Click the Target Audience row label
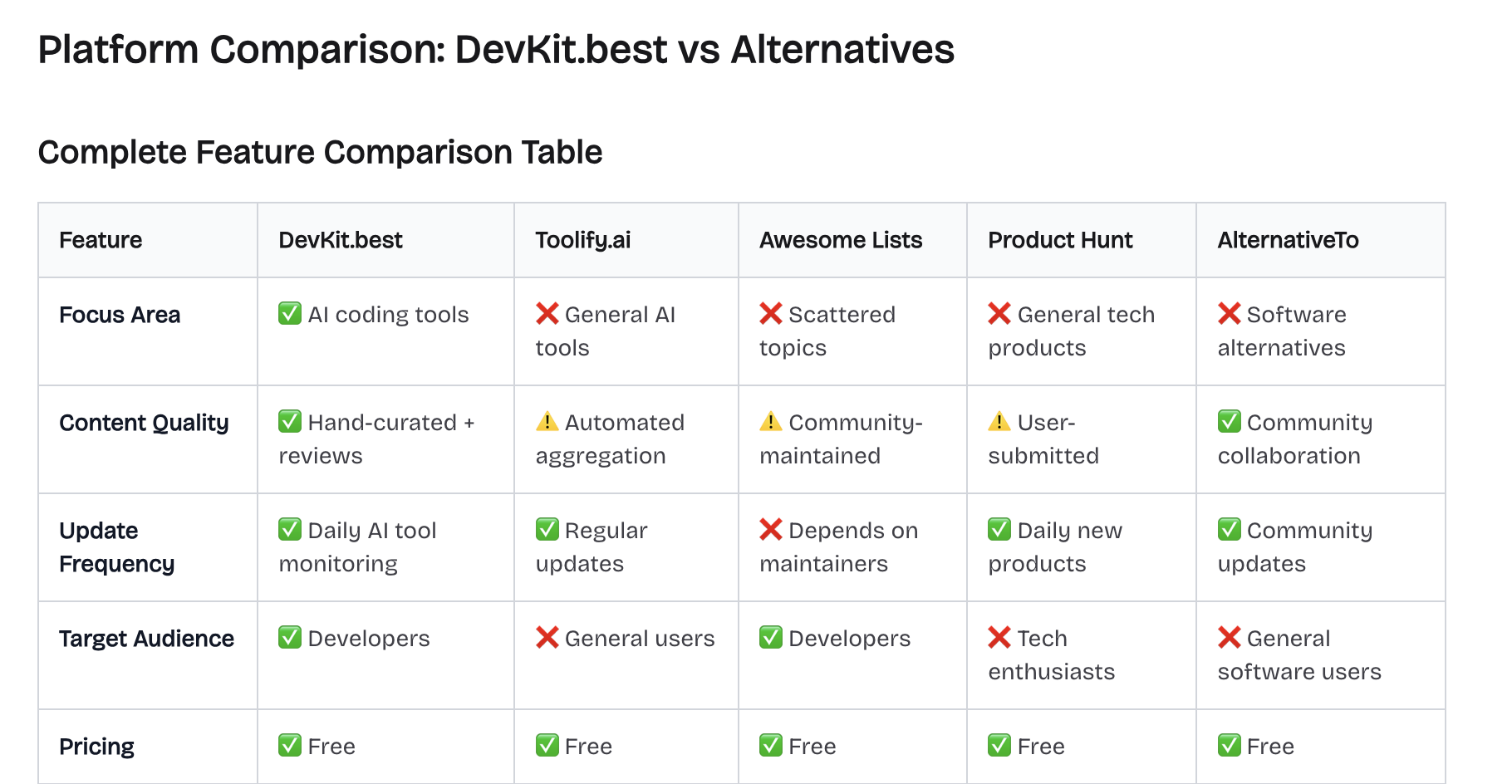This screenshot has width=1512, height=784. (146, 639)
